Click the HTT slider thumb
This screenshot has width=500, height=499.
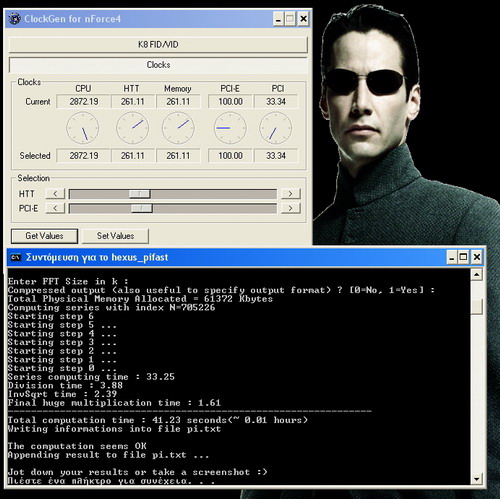[140, 194]
